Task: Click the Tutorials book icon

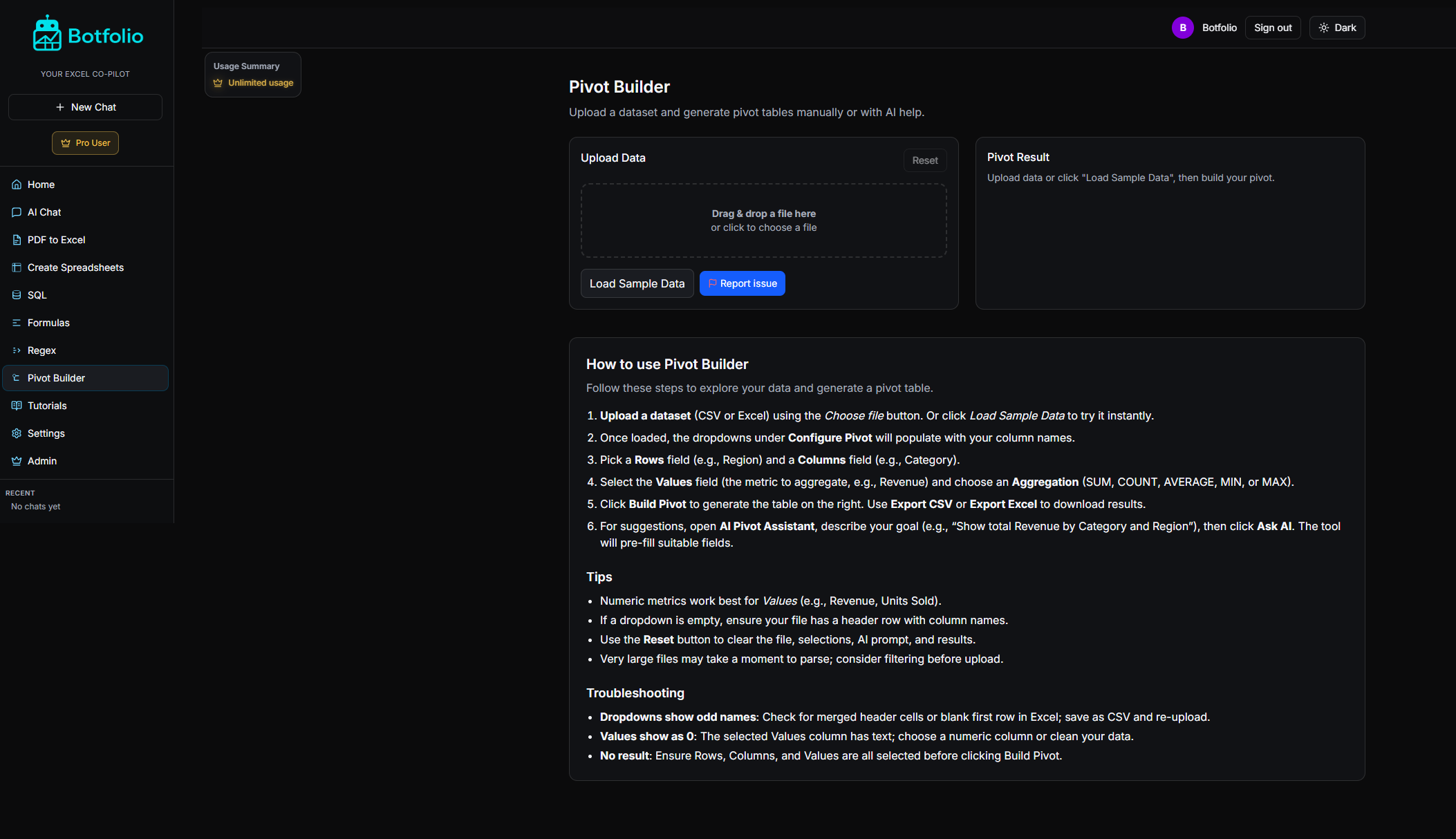Action: tap(17, 406)
